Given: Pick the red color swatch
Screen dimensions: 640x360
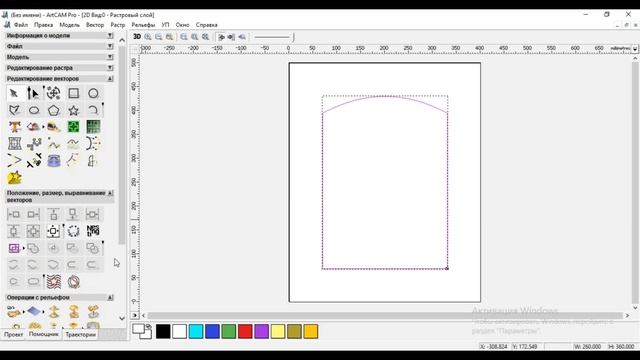Looking at the screenshot, I should point(245,331).
